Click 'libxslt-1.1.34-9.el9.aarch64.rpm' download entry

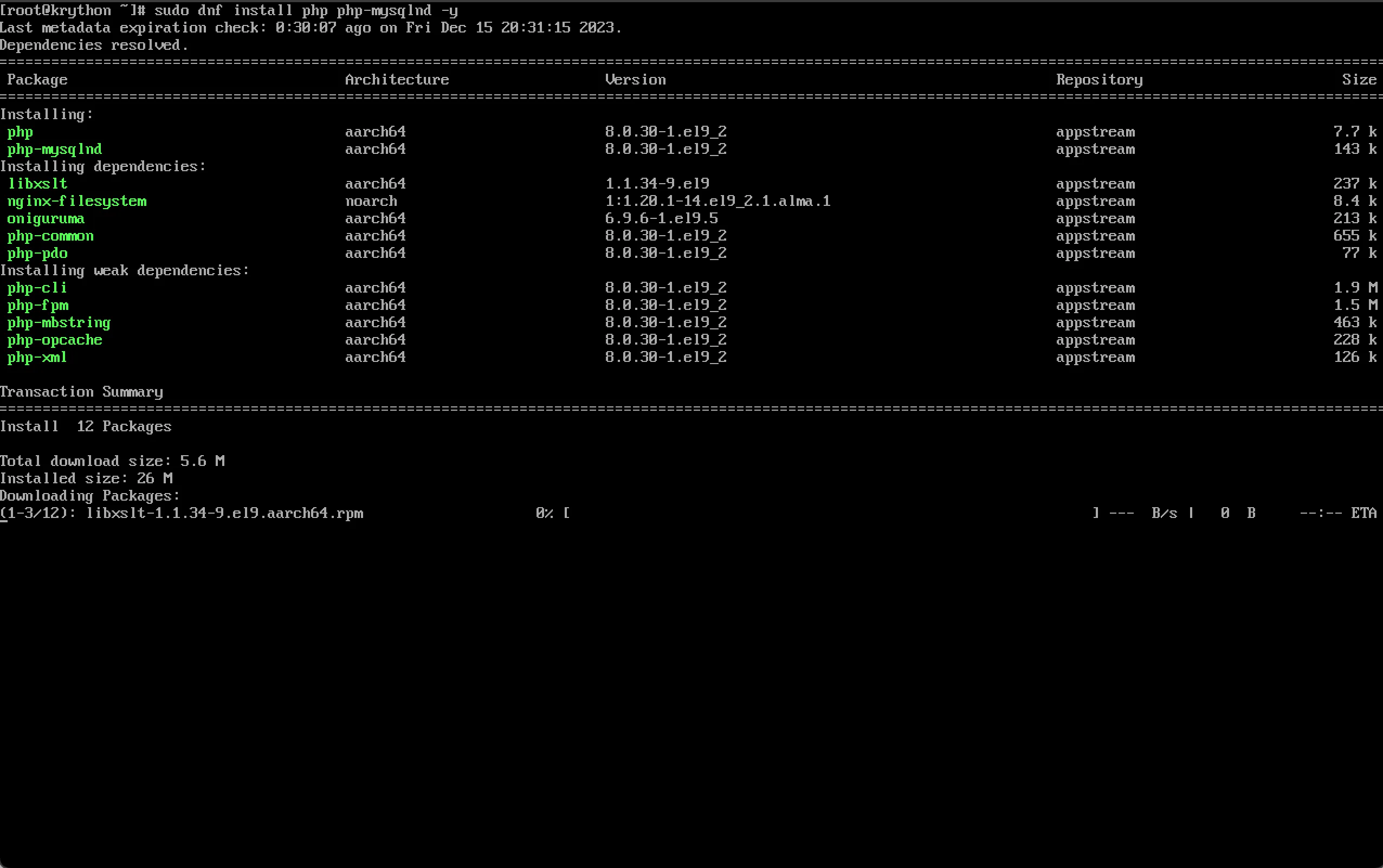tap(224, 513)
